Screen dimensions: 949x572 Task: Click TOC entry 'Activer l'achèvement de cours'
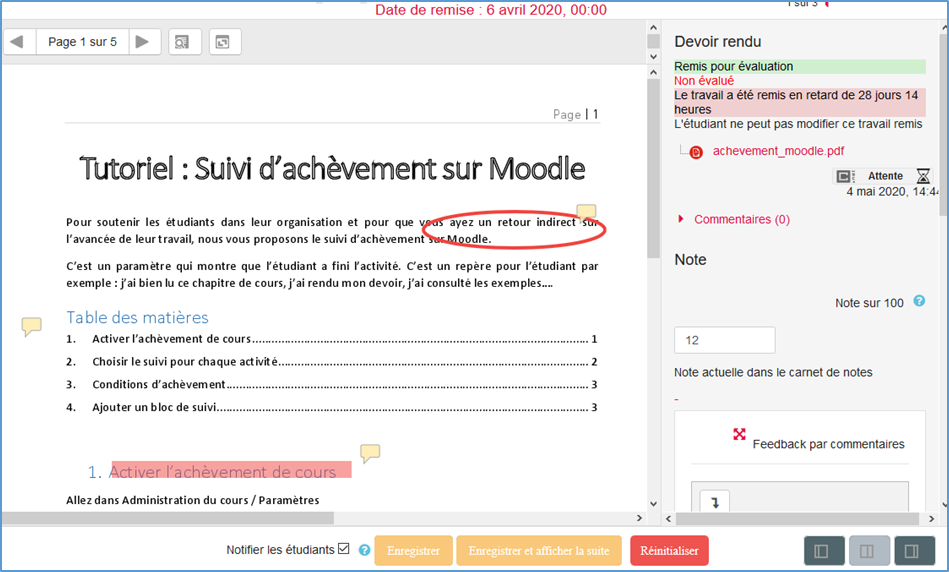332,339
